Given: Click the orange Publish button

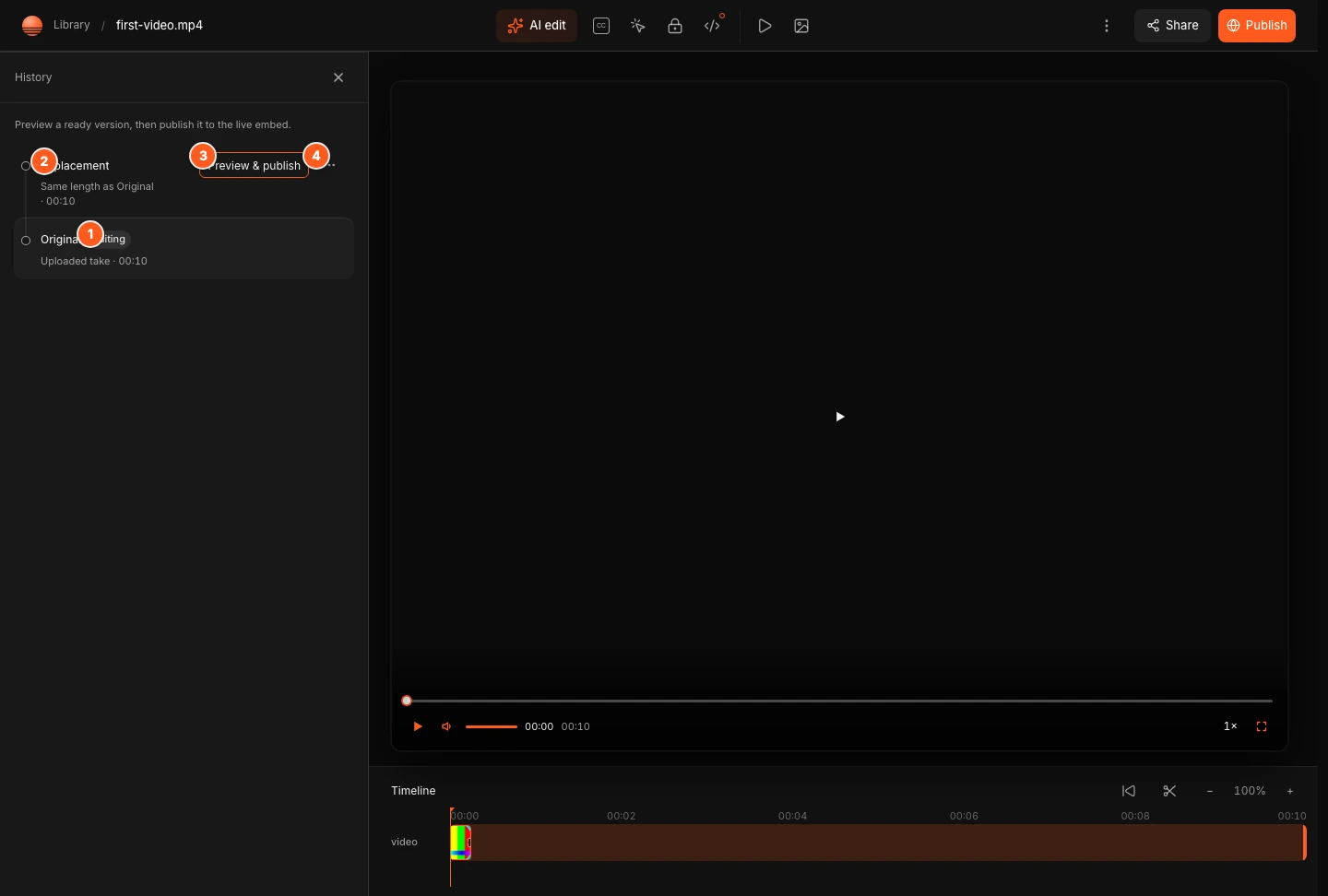Looking at the screenshot, I should (x=1257, y=26).
